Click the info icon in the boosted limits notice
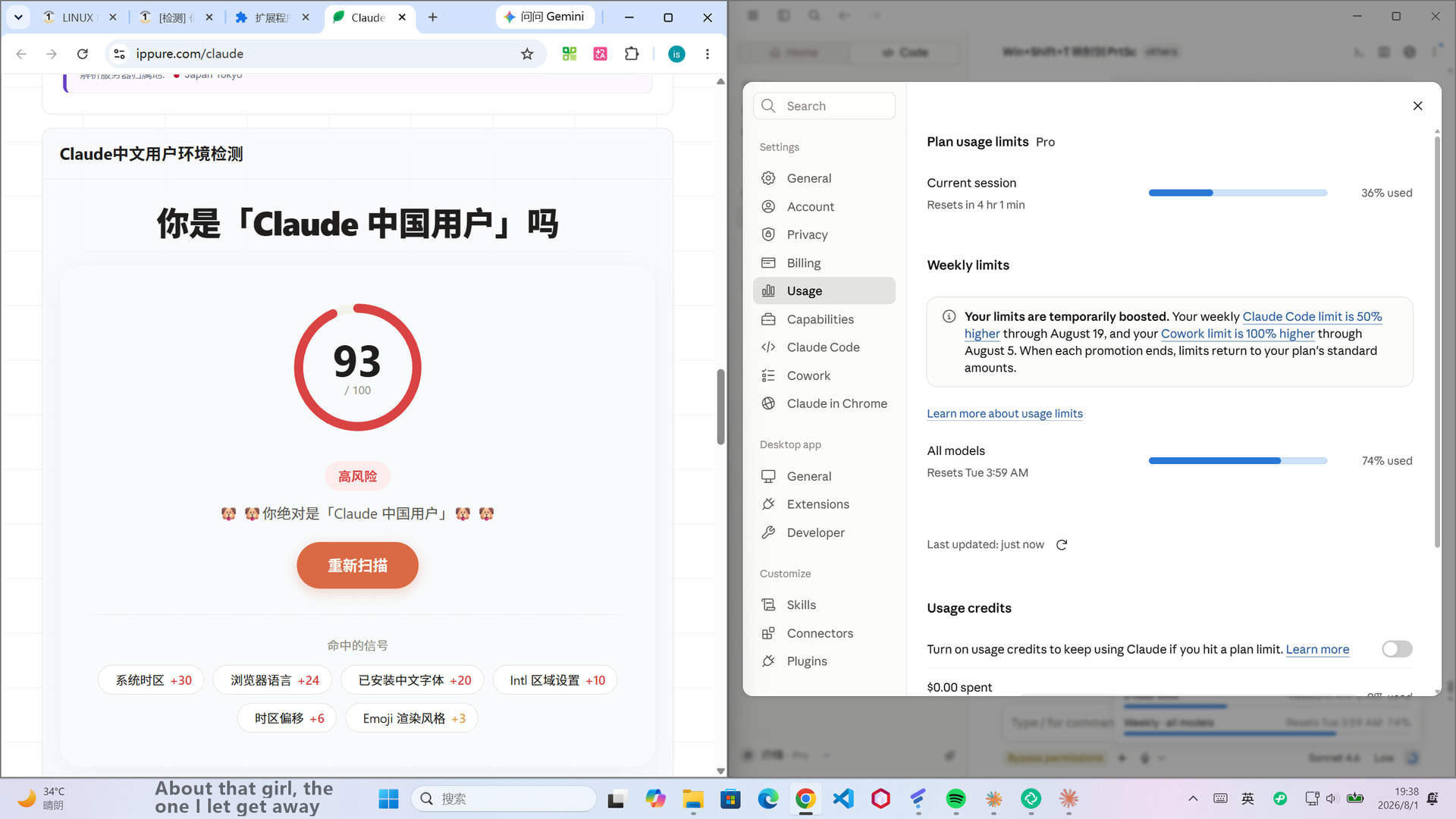Image resolution: width=1456 pixels, height=819 pixels. pyautogui.click(x=949, y=316)
